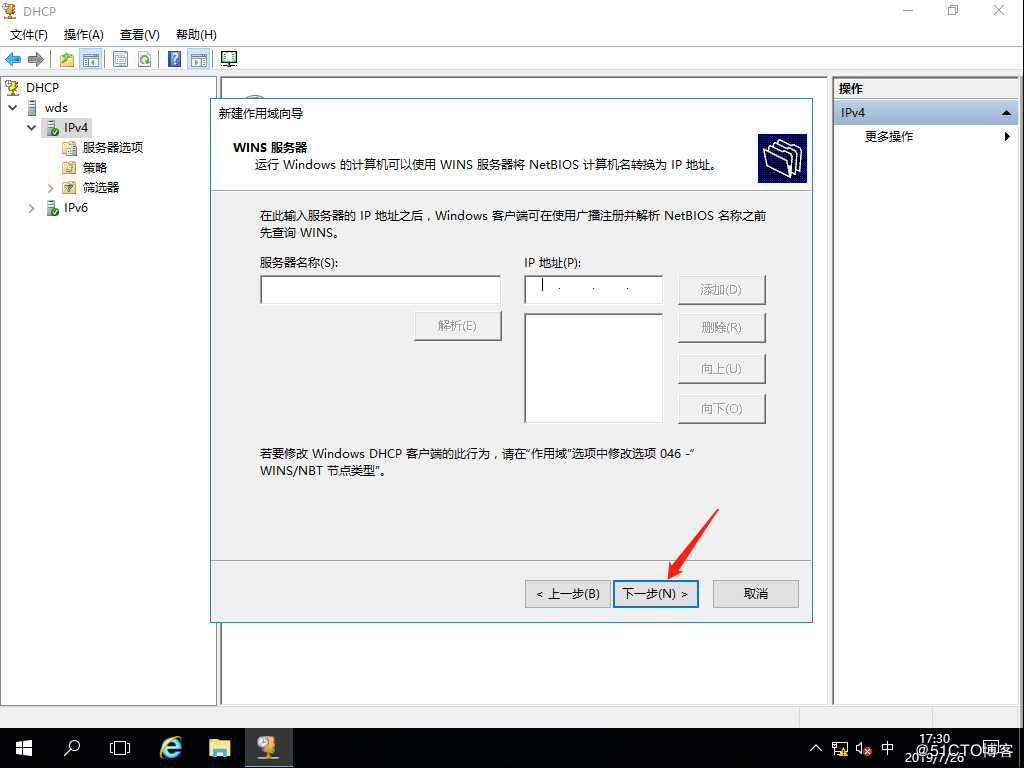Expand the 筛选器 tree node
The height and width of the screenshot is (768, 1024).
(50, 188)
